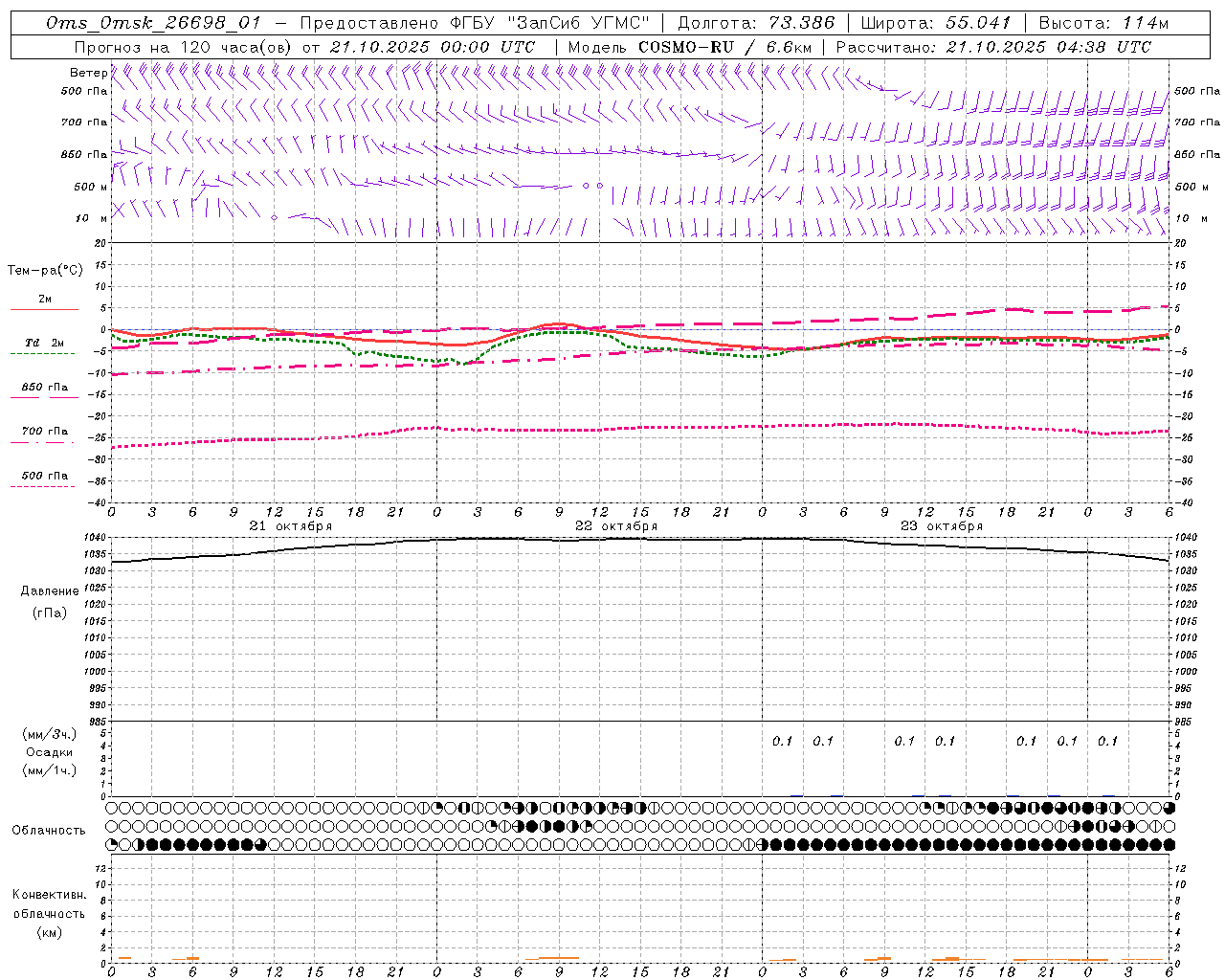The height and width of the screenshot is (980, 1225).
Task: Click the Широта: 55.041 header field
Action: click(935, 23)
